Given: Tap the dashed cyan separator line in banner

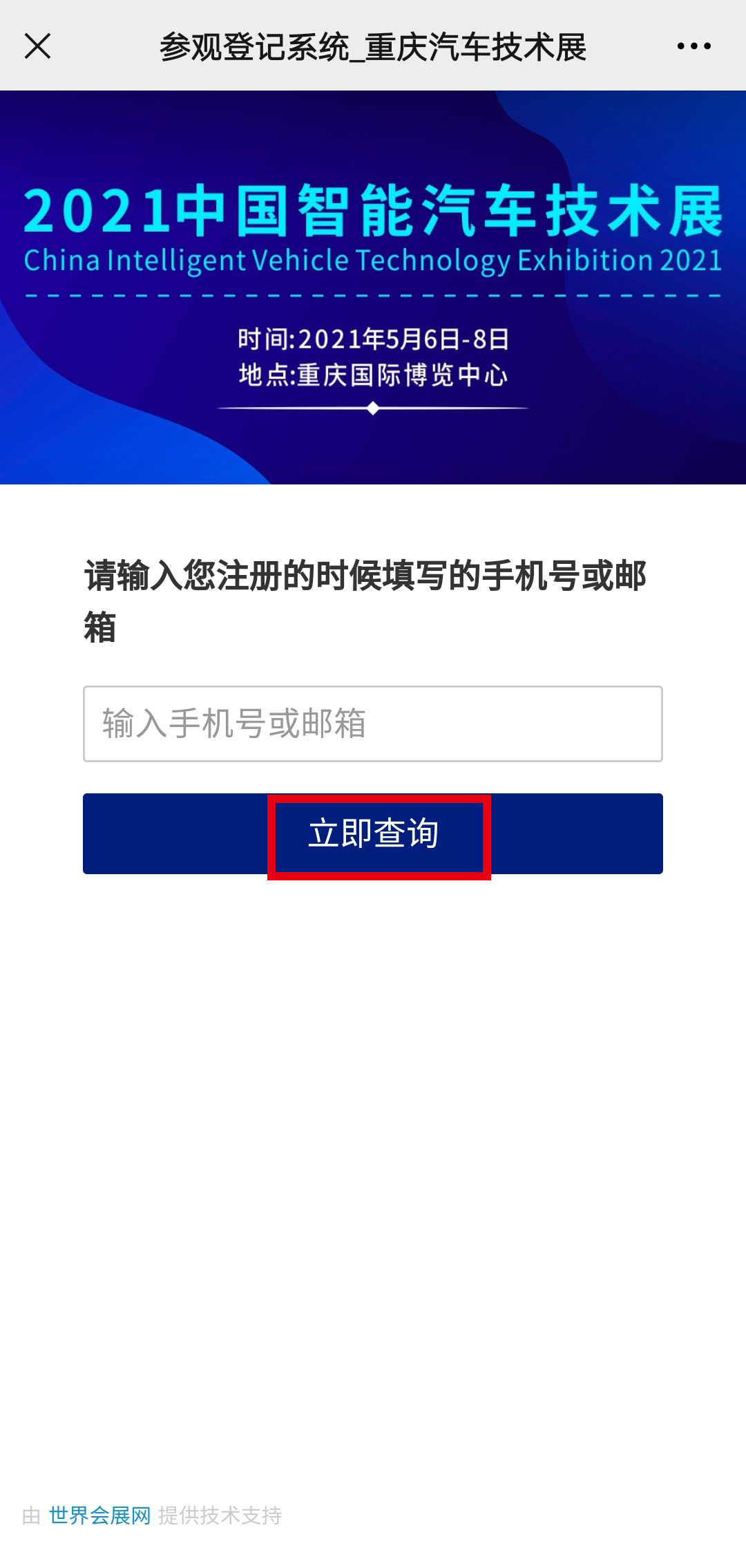Looking at the screenshot, I should pos(373,296).
